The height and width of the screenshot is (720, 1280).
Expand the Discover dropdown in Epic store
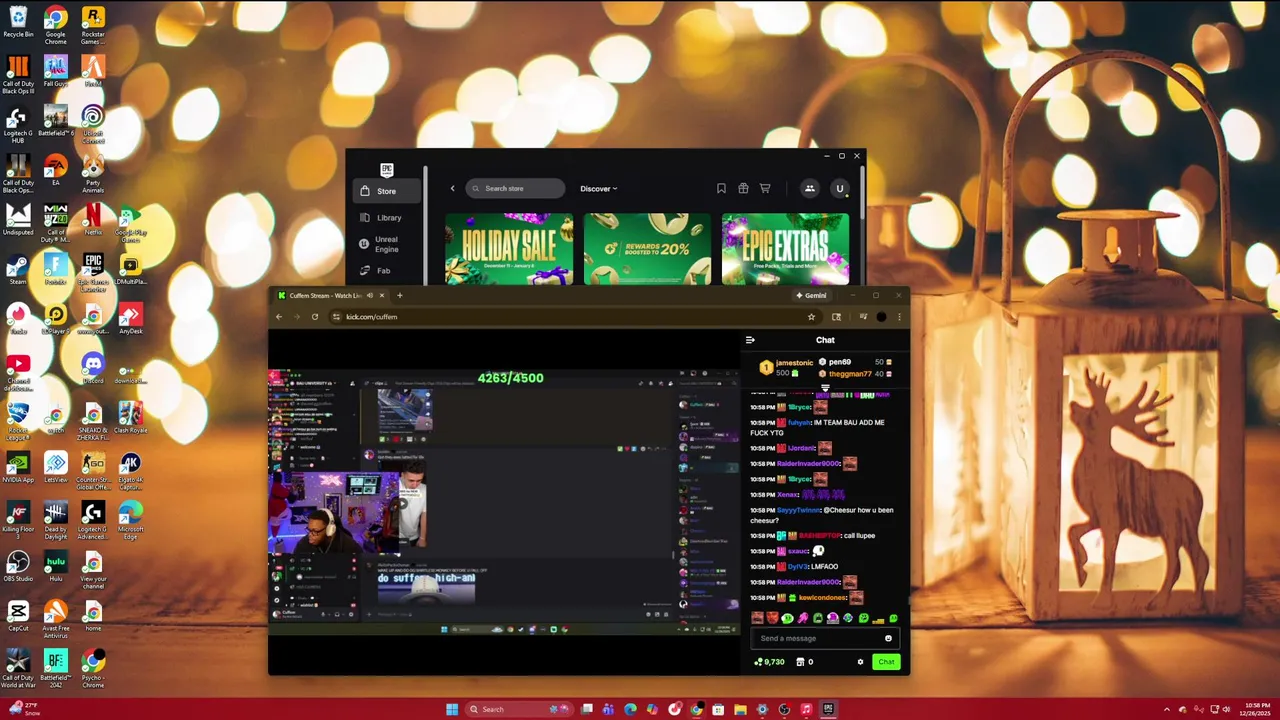599,188
